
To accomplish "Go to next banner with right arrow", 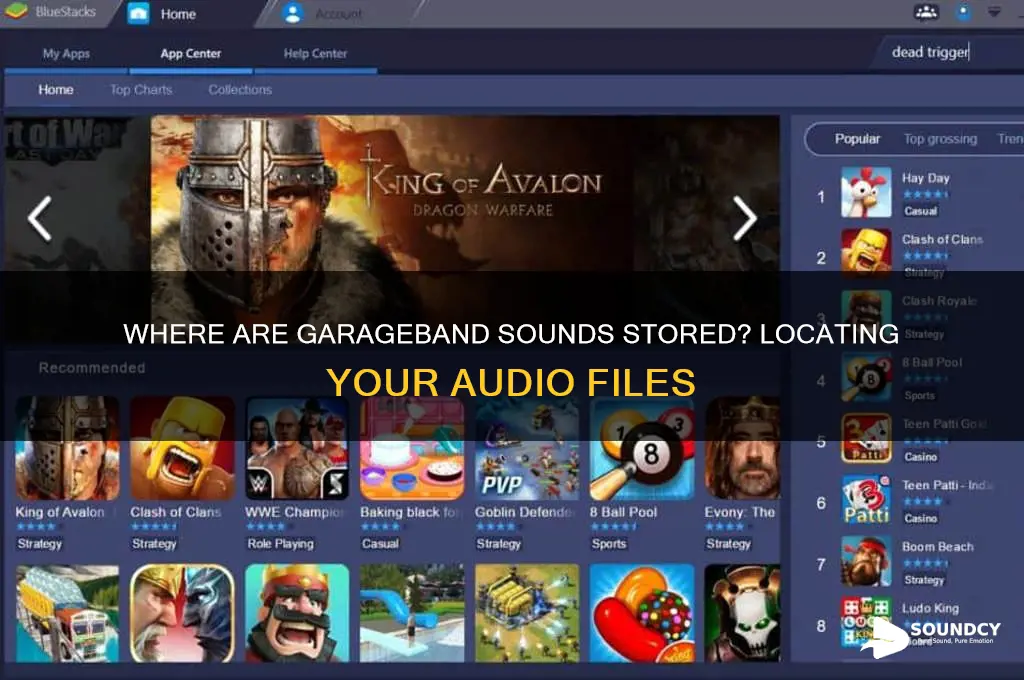I will point(744,219).
